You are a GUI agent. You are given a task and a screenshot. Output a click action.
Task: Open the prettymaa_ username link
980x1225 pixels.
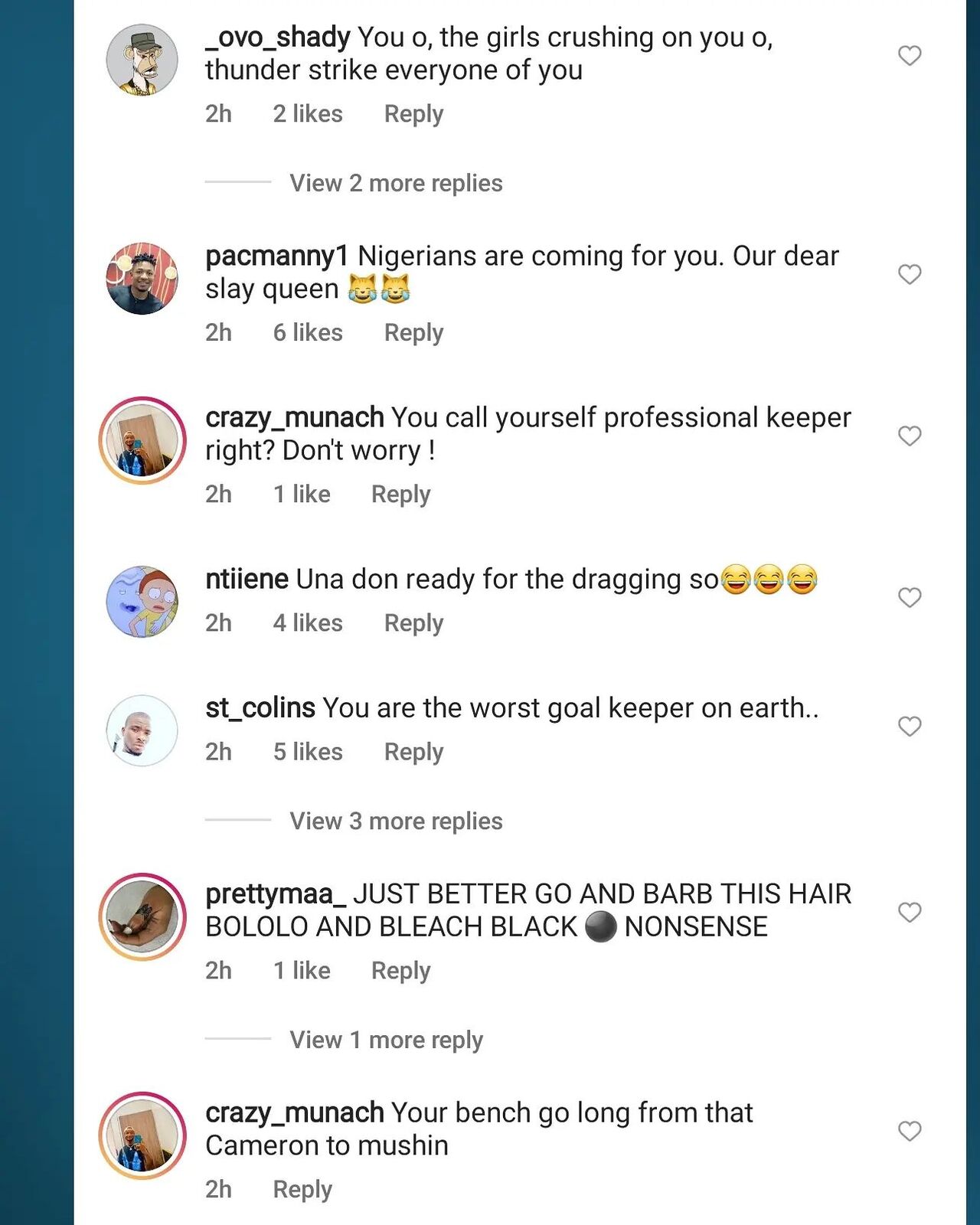pos(276,893)
